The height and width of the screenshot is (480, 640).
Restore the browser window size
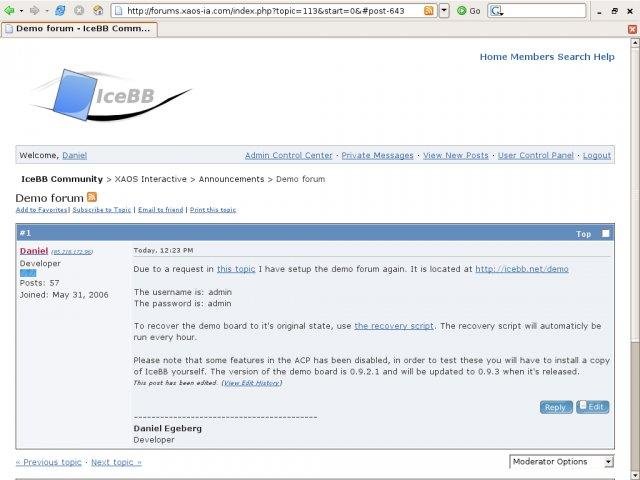[615, 11]
